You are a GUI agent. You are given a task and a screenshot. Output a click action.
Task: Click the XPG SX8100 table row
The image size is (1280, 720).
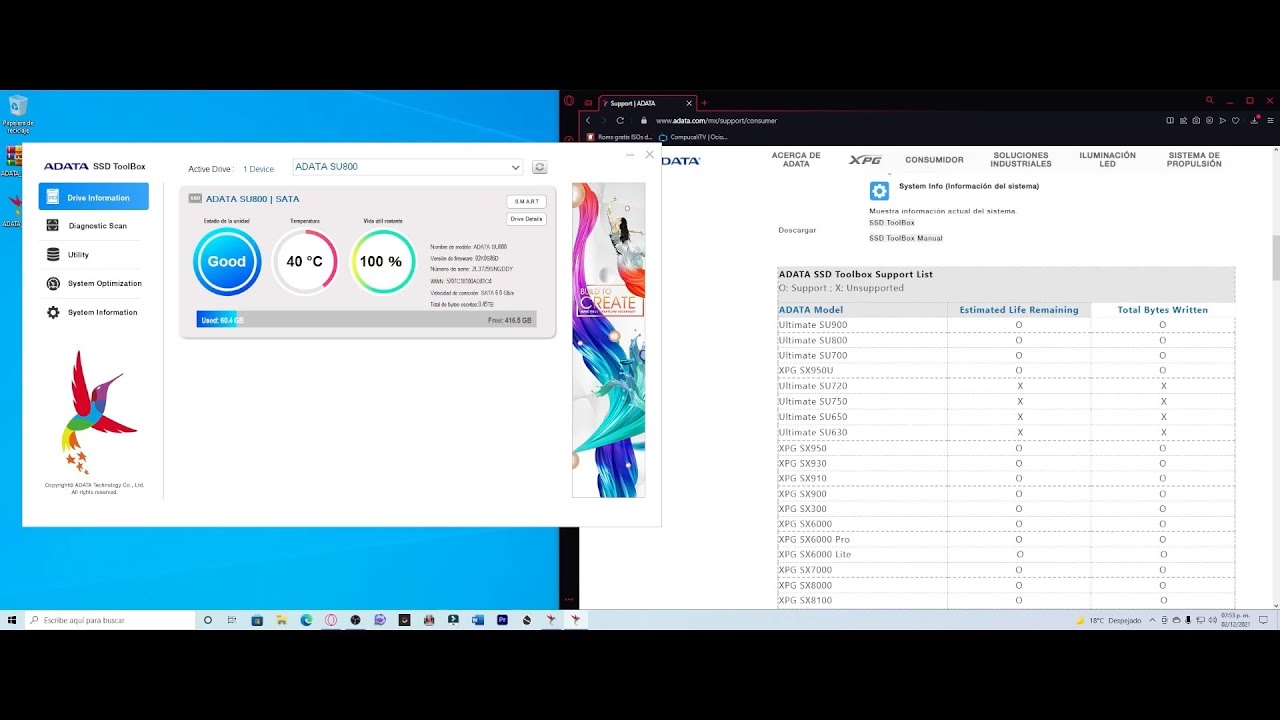click(x=1006, y=600)
